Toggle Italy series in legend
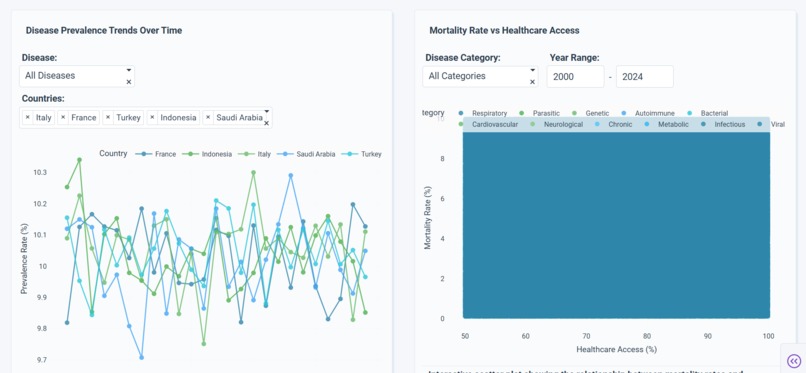This screenshot has width=806, height=373. 254,154
